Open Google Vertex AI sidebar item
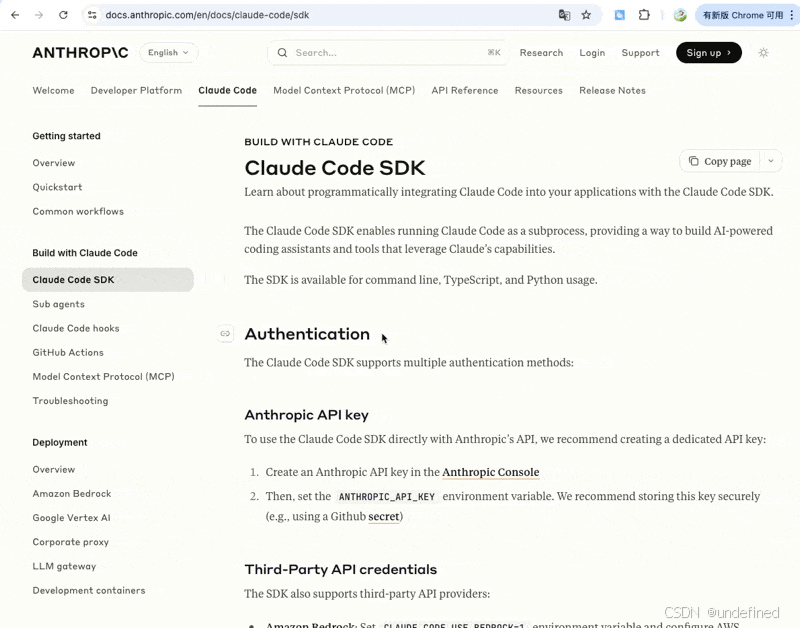 tap(71, 518)
